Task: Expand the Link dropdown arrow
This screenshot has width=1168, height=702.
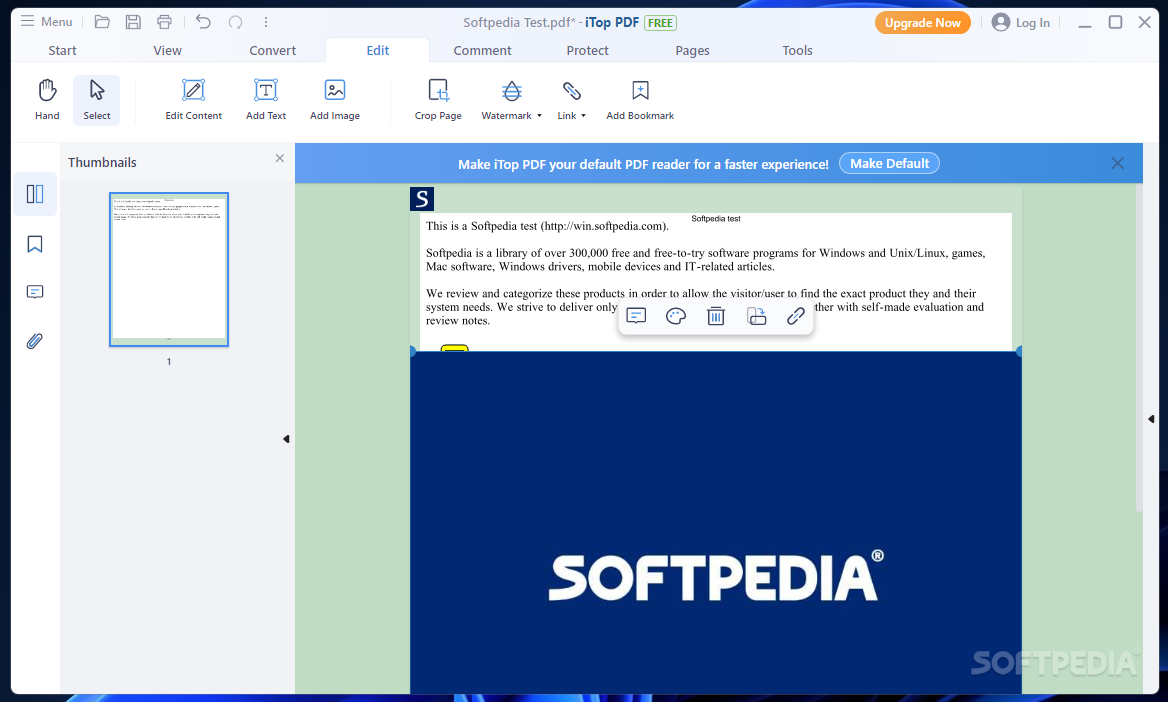Action: point(583,116)
